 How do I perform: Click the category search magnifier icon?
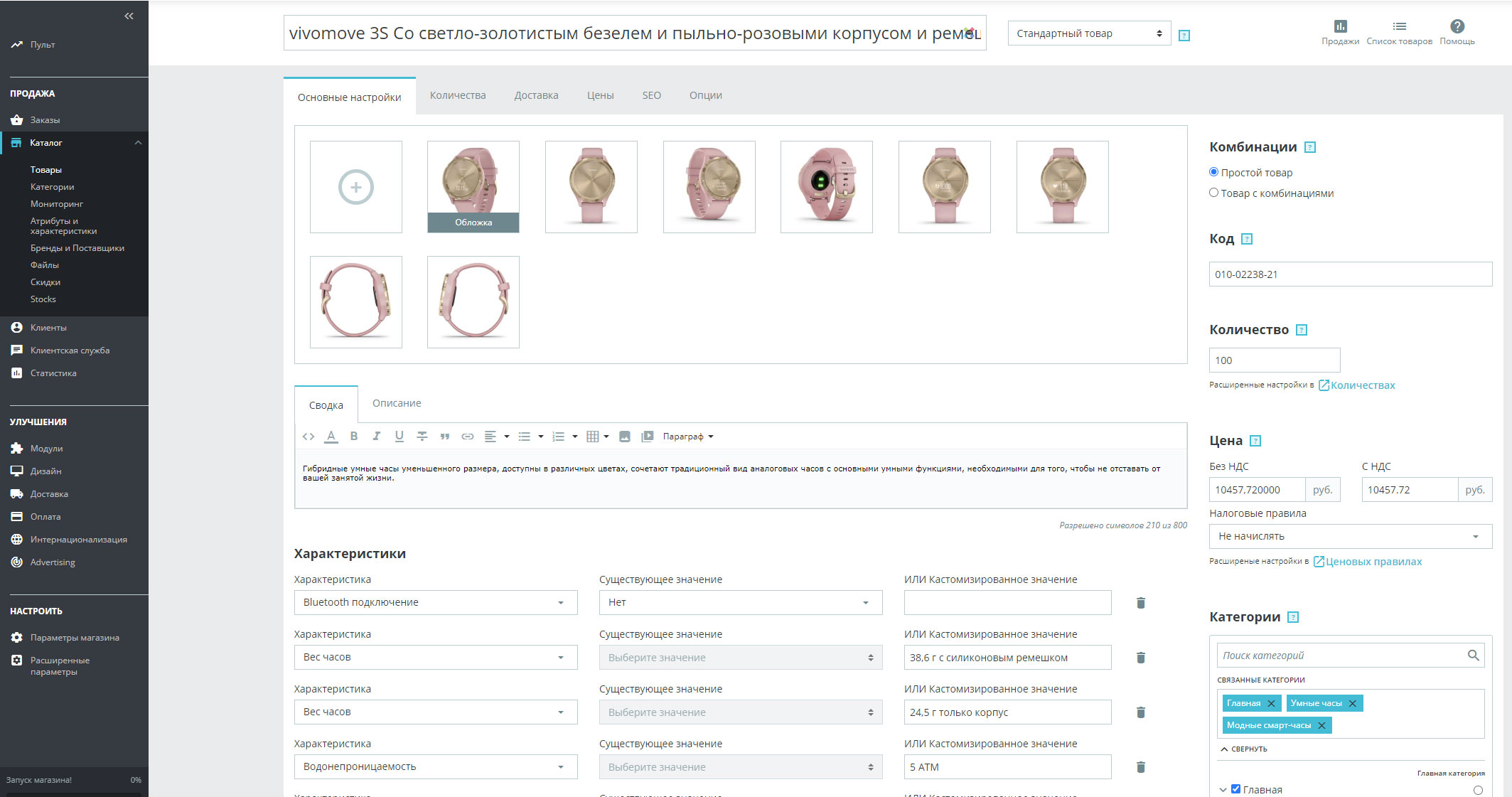(x=1474, y=656)
